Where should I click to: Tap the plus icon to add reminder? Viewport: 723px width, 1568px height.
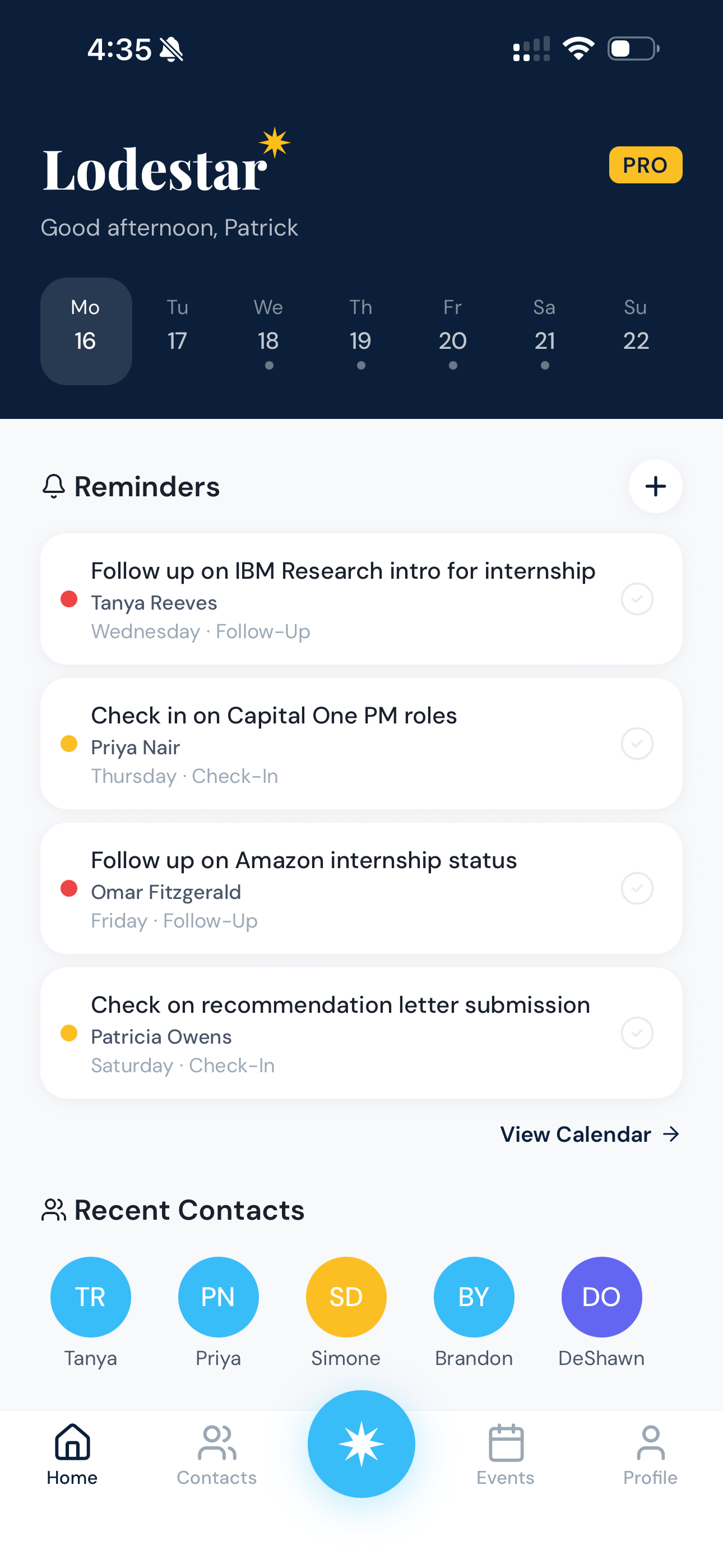655,486
